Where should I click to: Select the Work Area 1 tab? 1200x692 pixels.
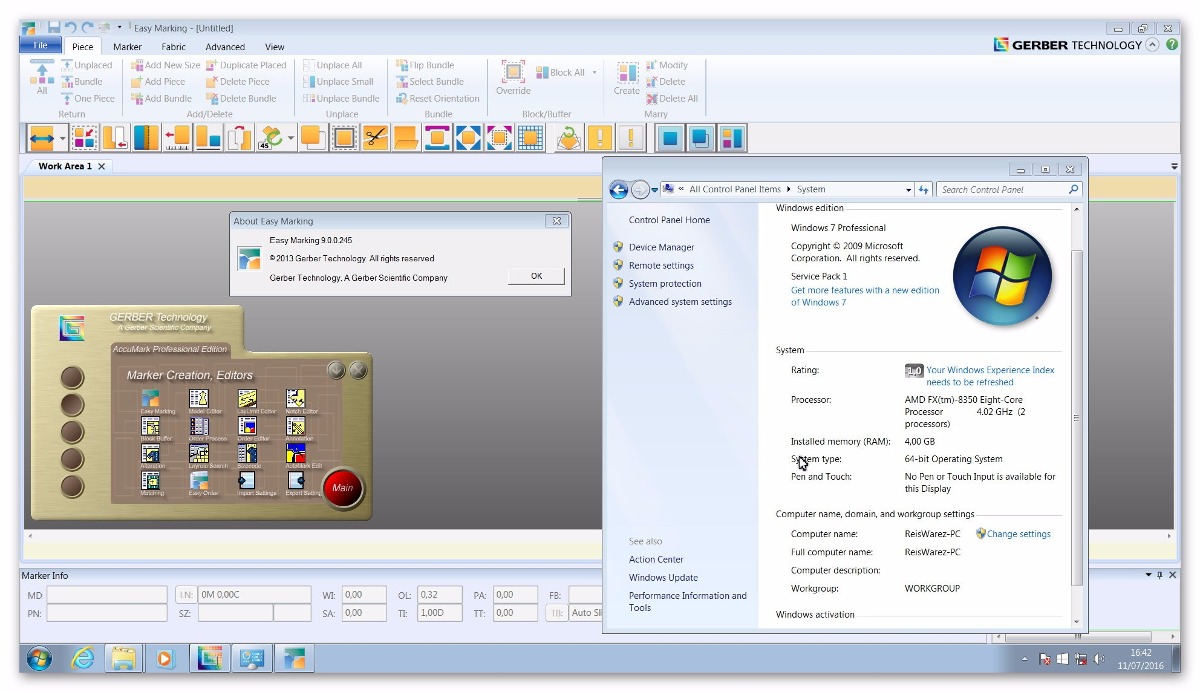[65, 166]
